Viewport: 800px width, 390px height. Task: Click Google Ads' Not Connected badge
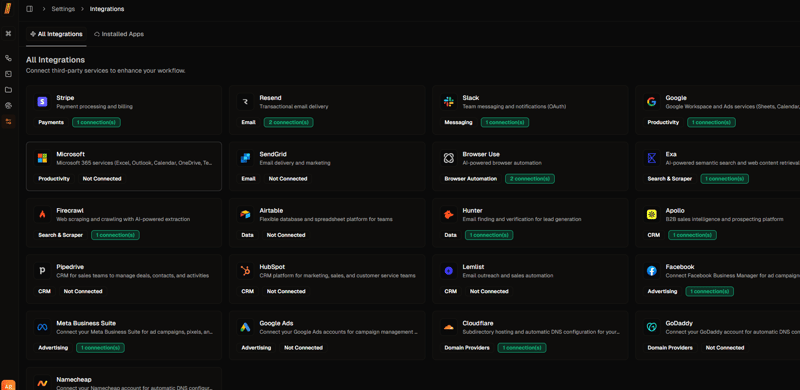(x=303, y=348)
